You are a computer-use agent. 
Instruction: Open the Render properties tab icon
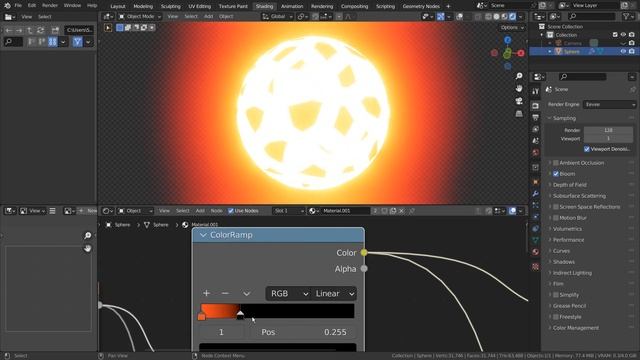click(536, 106)
